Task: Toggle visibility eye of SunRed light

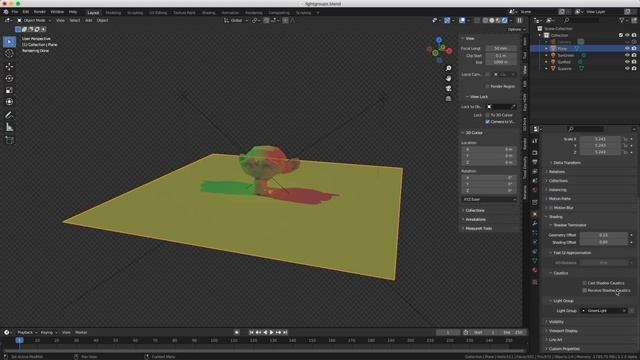Action: point(627,62)
